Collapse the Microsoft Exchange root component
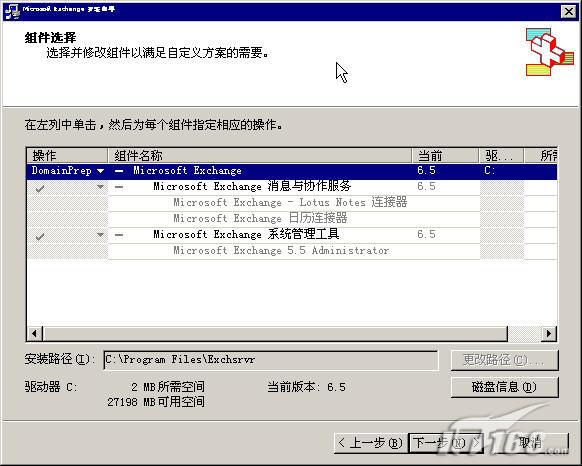The width and height of the screenshot is (582, 466). [119, 171]
